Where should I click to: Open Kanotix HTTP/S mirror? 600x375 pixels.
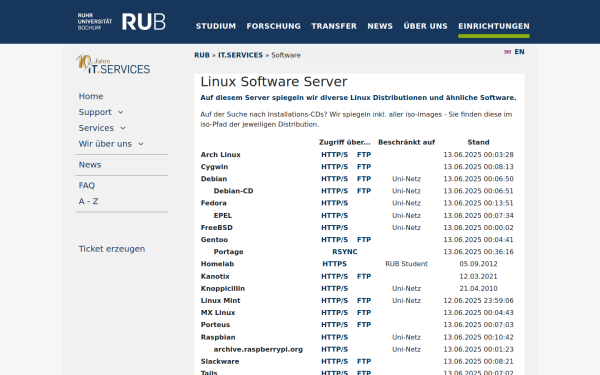click(334, 276)
